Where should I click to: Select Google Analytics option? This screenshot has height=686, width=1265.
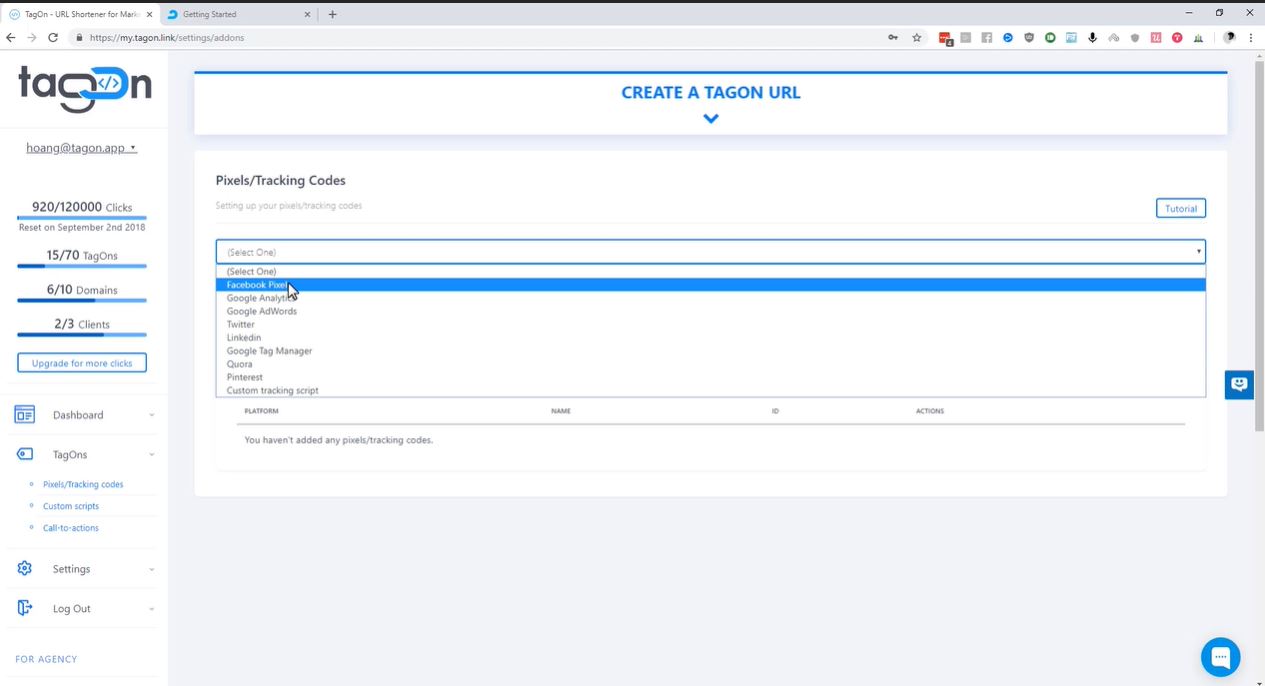[711, 298]
